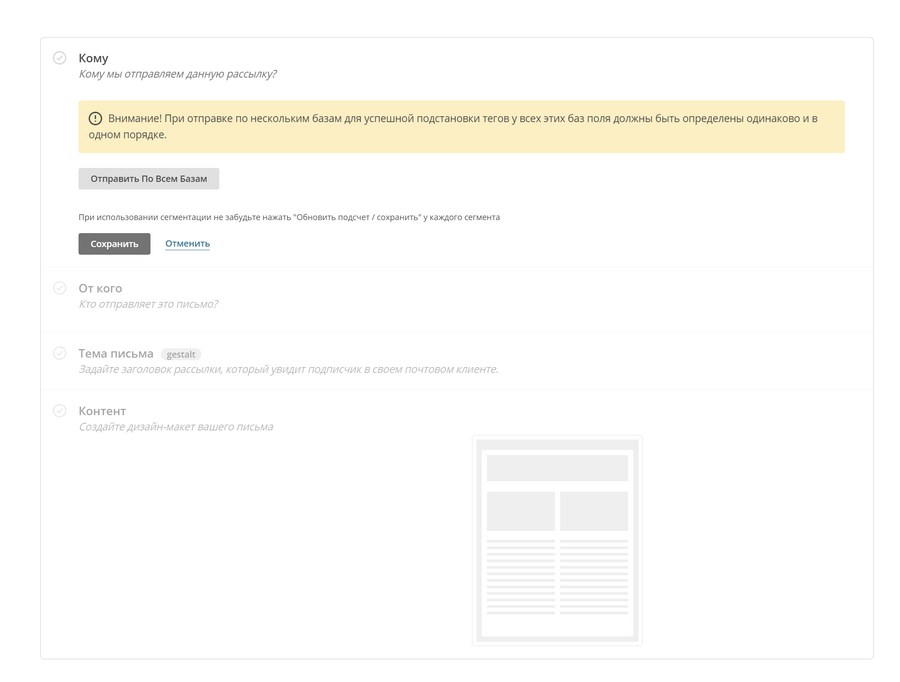Screen dimensions: 900x682
Task: Click the Кто отправляет это письмо? subtitle
Action: point(148,304)
